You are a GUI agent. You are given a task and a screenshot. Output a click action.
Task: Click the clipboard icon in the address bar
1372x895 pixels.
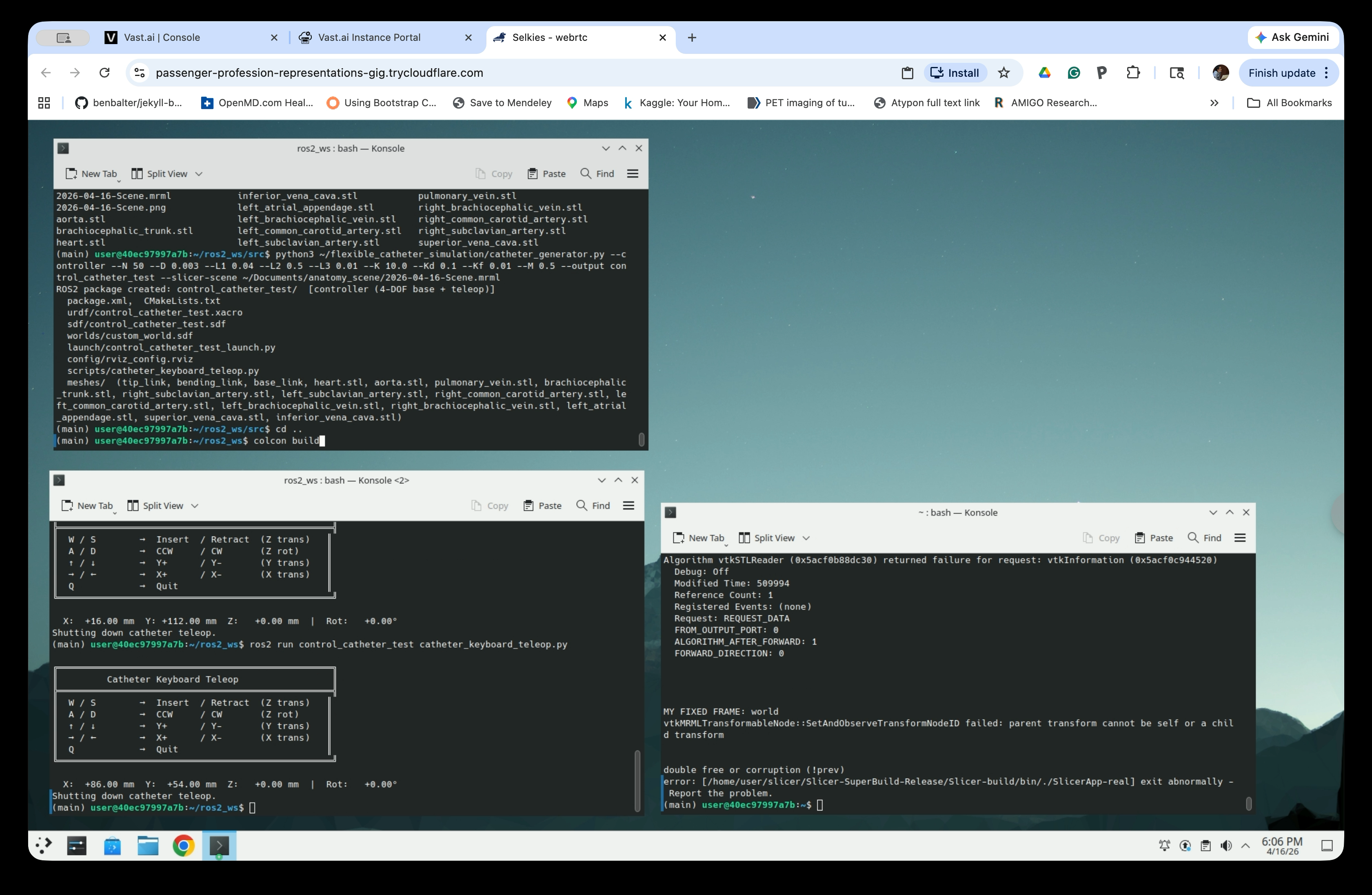(907, 73)
